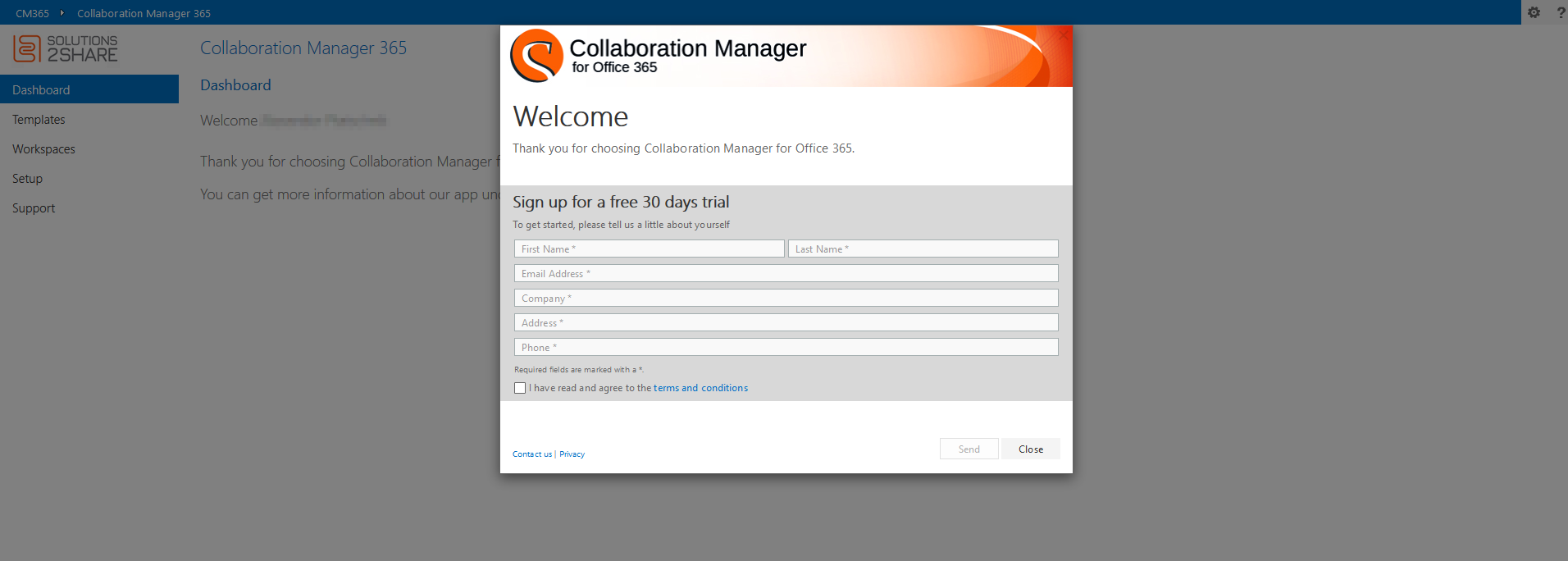Focus the Email Address field

[786, 273]
